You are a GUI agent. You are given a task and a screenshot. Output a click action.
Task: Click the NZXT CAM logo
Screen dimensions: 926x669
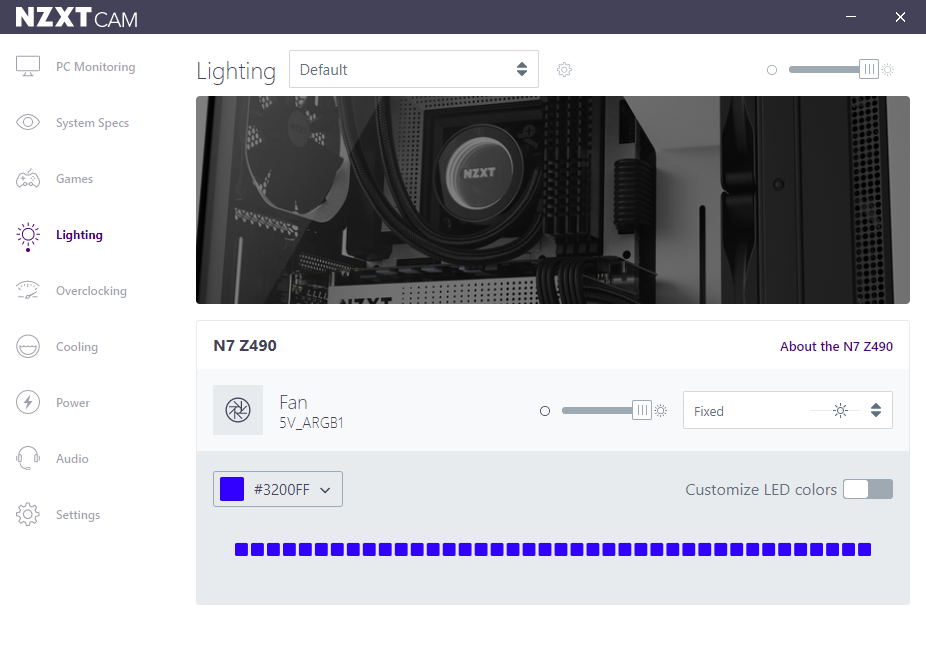[76, 18]
